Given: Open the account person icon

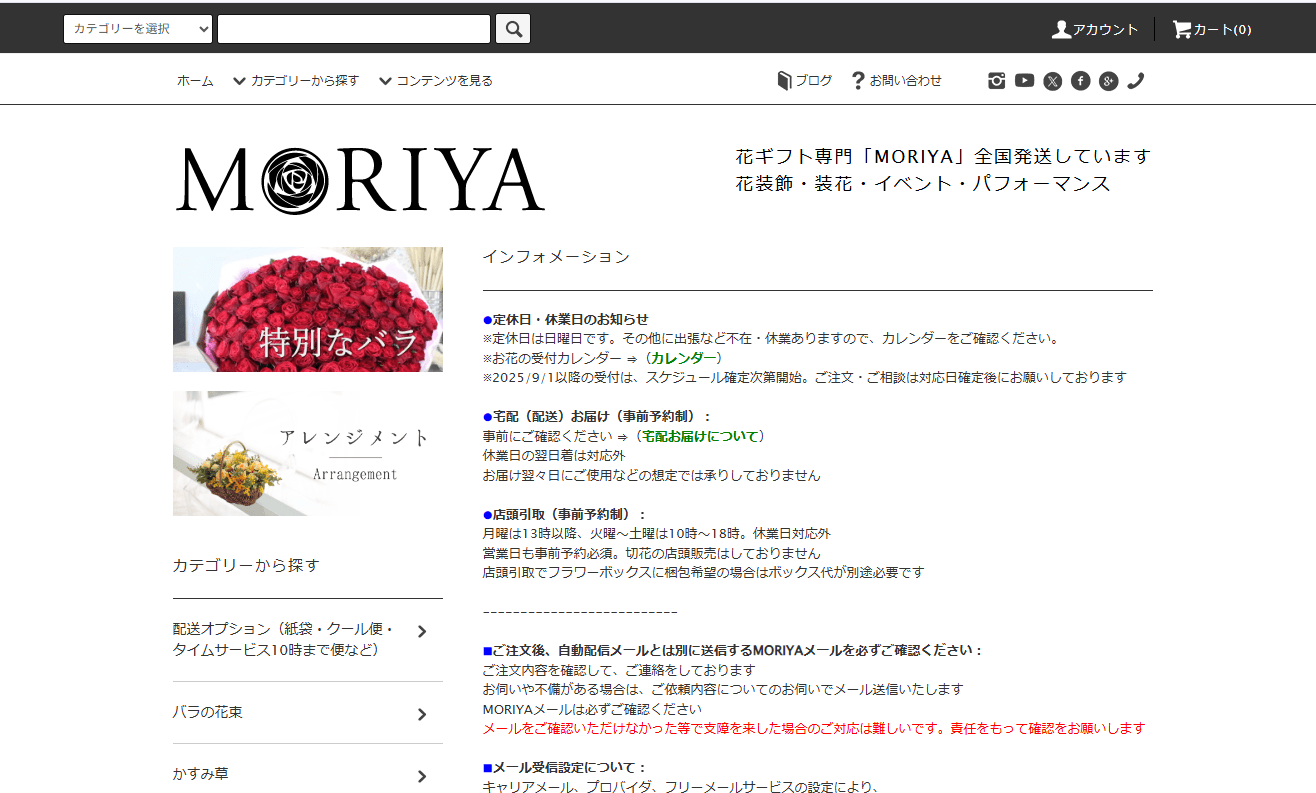Looking at the screenshot, I should [1061, 29].
